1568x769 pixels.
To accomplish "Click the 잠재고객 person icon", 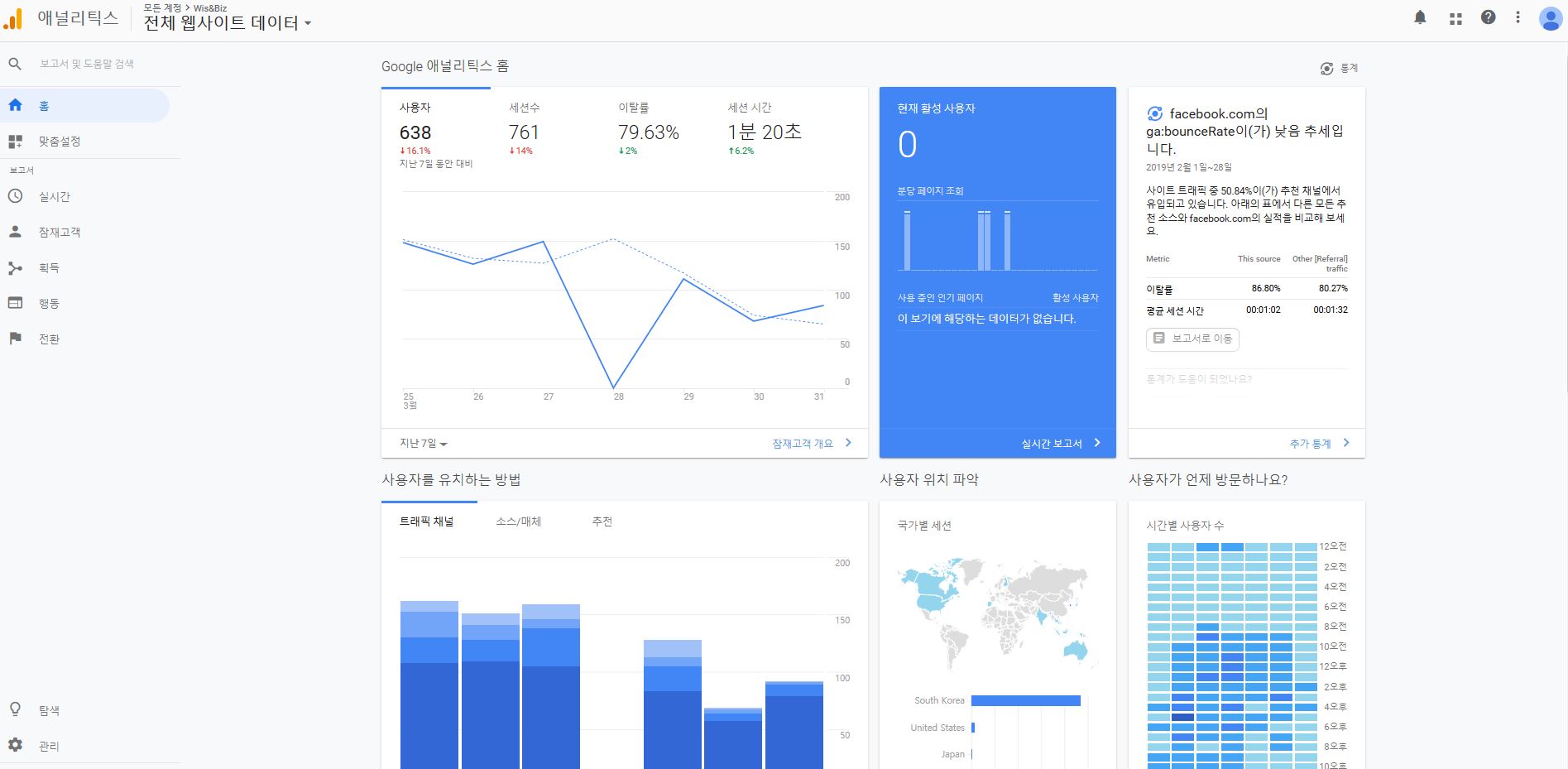I will point(15,232).
